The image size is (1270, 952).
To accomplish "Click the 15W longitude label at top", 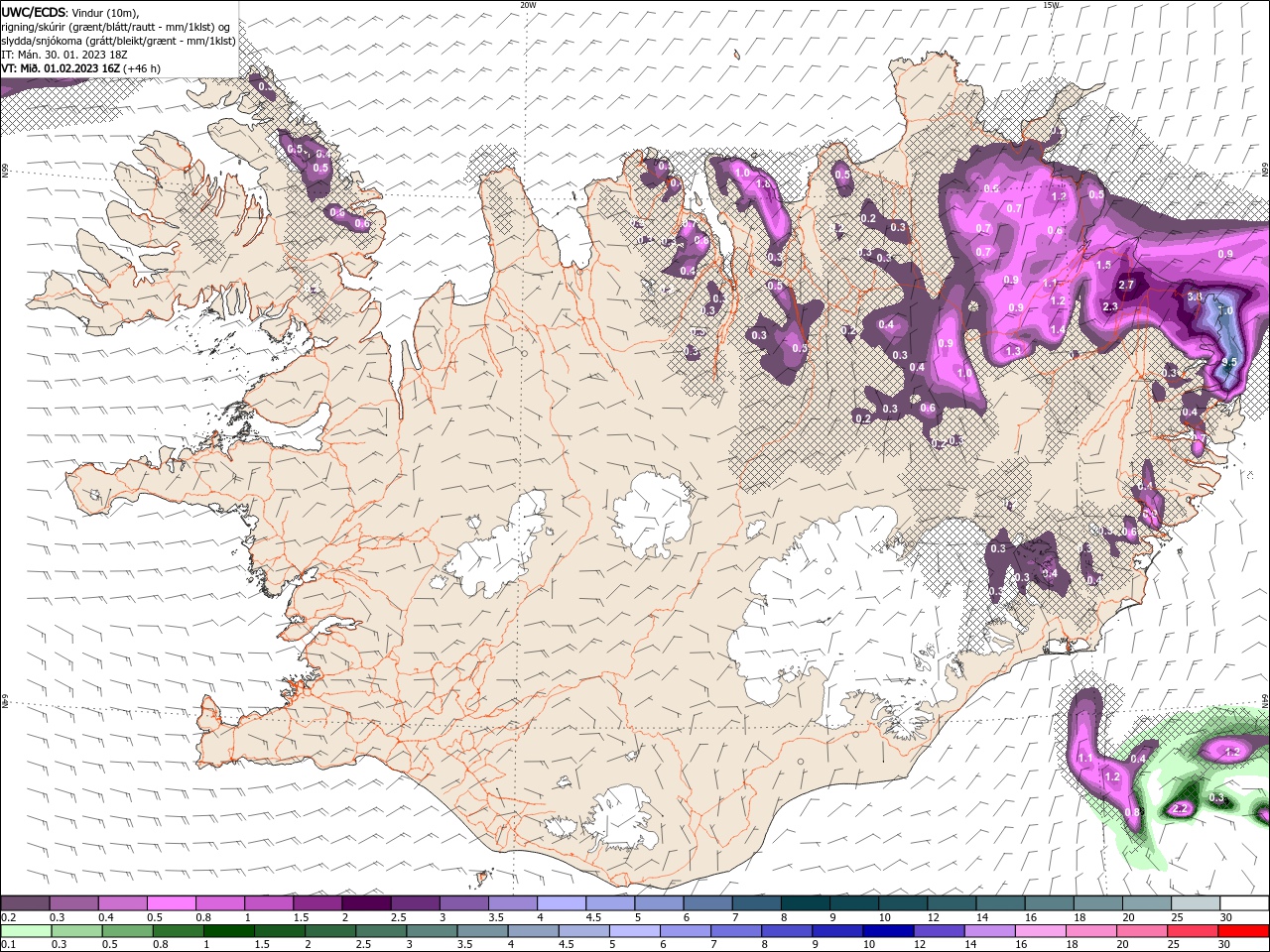I will [x=1051, y=5].
